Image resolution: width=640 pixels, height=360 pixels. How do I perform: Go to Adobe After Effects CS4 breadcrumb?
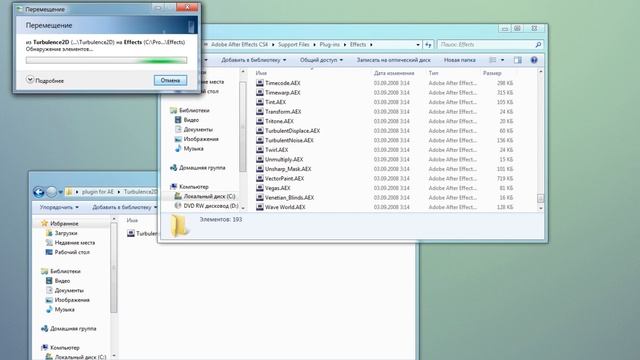(240, 44)
